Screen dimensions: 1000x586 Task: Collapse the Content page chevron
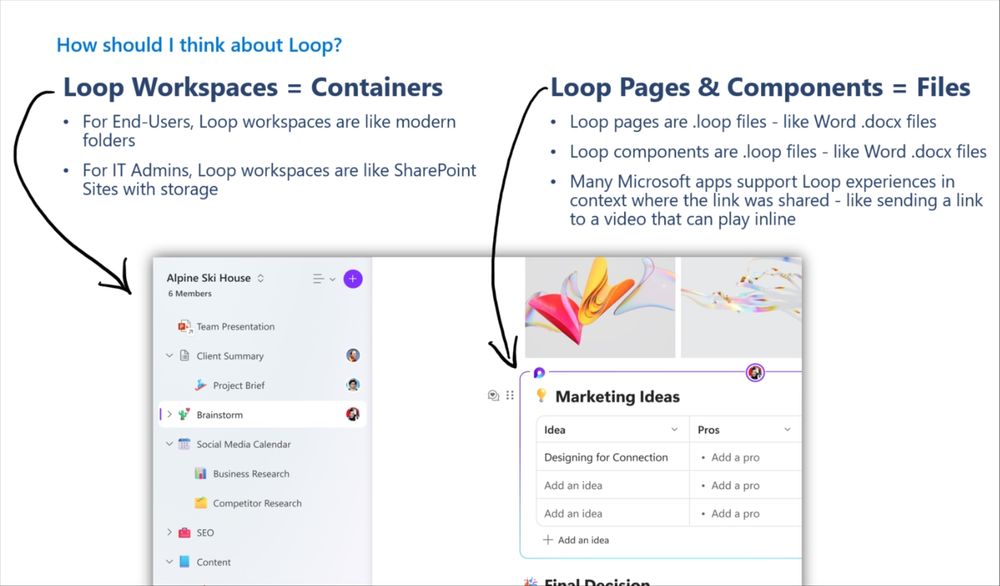[169, 562]
